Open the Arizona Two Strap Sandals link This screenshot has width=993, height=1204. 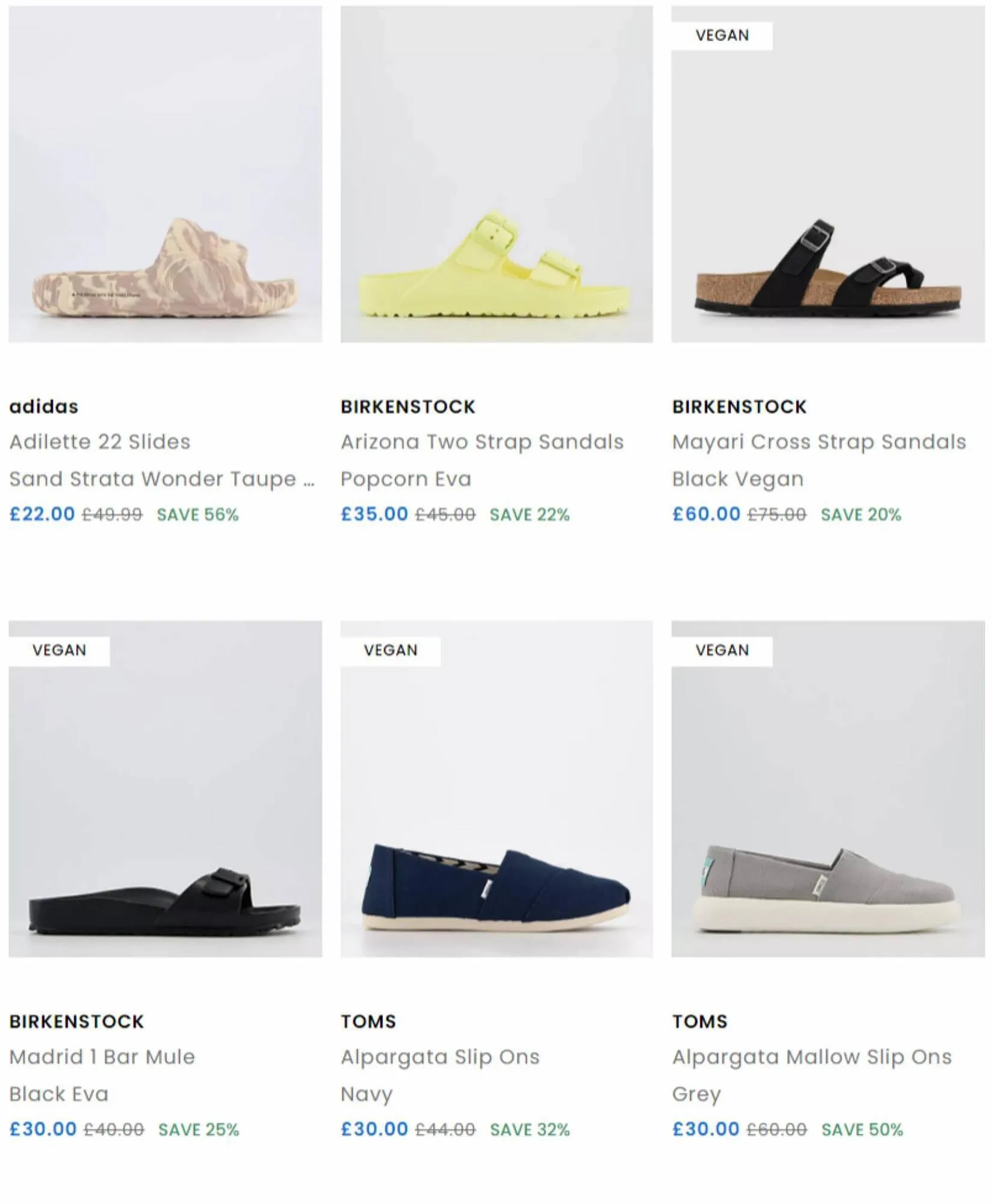[482, 442]
